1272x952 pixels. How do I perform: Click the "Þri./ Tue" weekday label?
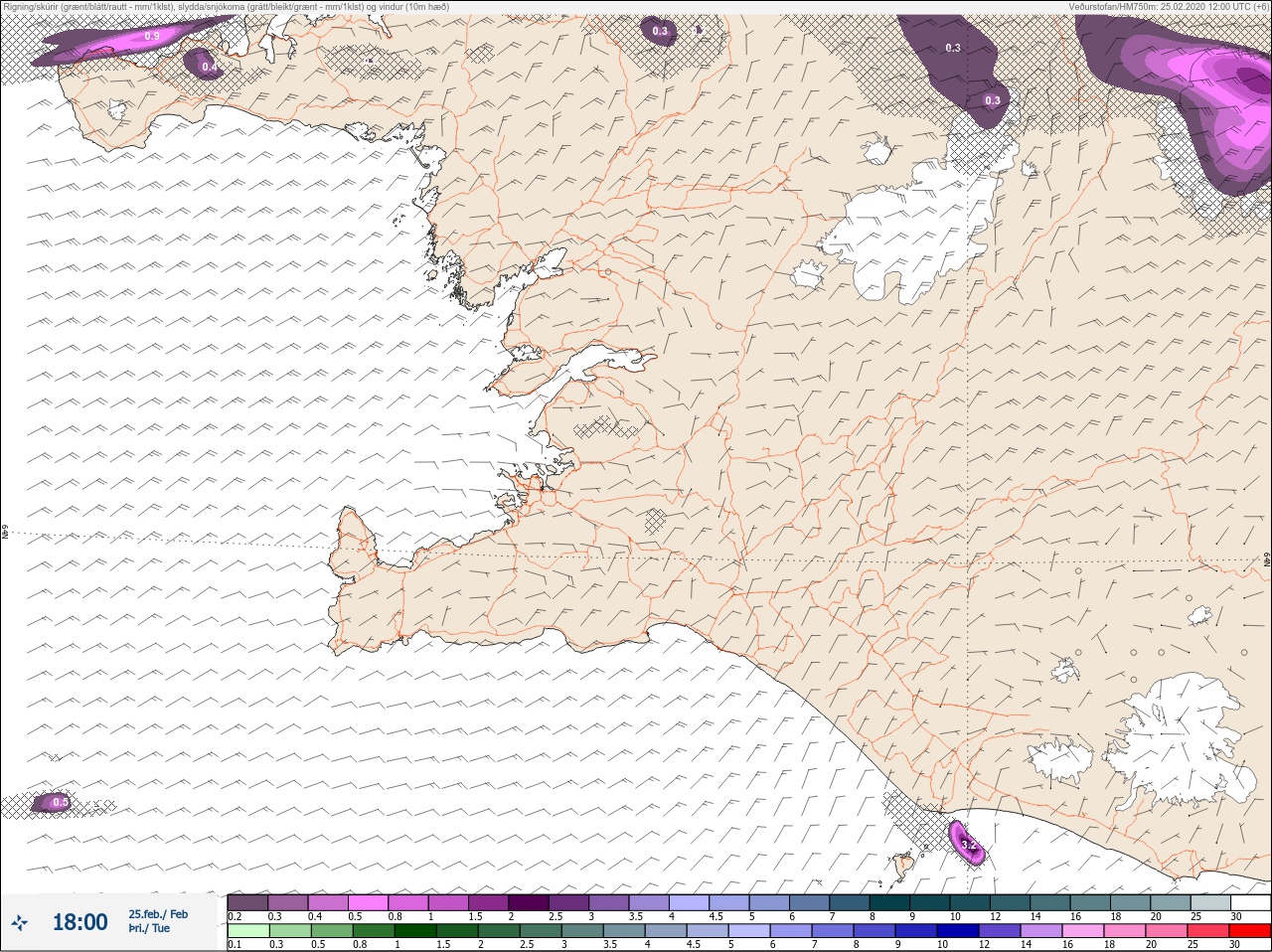click(149, 928)
